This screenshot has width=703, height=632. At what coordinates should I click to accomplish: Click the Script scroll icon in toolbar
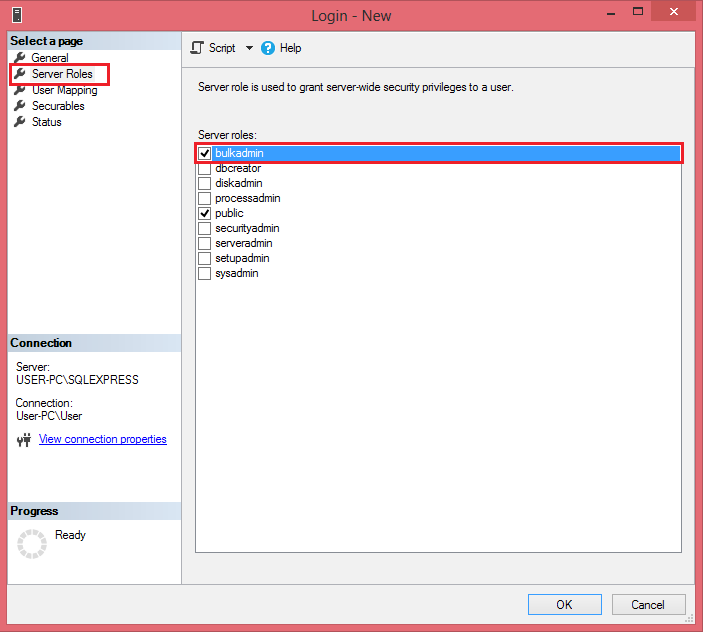pyautogui.click(x=197, y=48)
